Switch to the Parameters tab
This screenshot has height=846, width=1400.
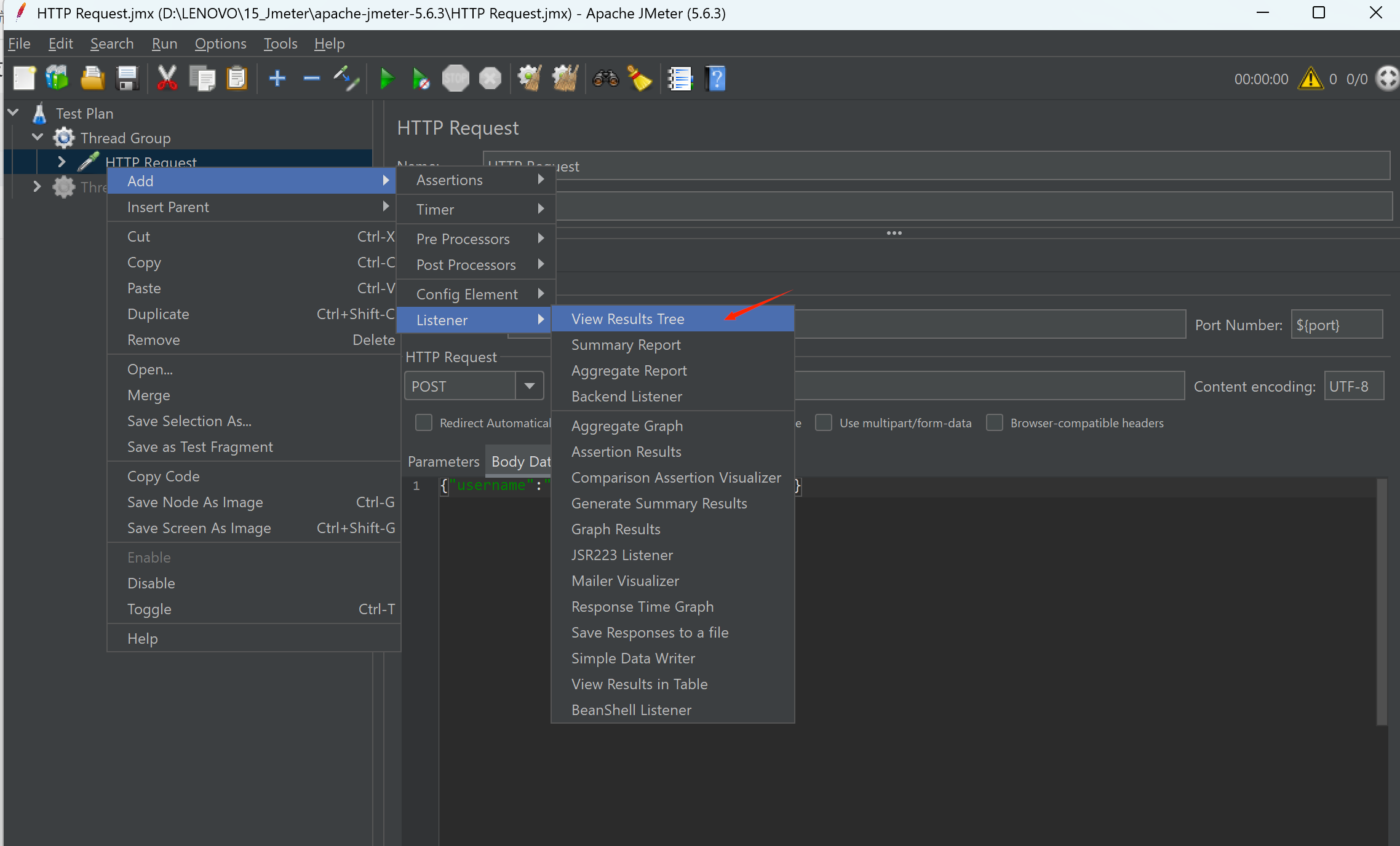(443, 461)
